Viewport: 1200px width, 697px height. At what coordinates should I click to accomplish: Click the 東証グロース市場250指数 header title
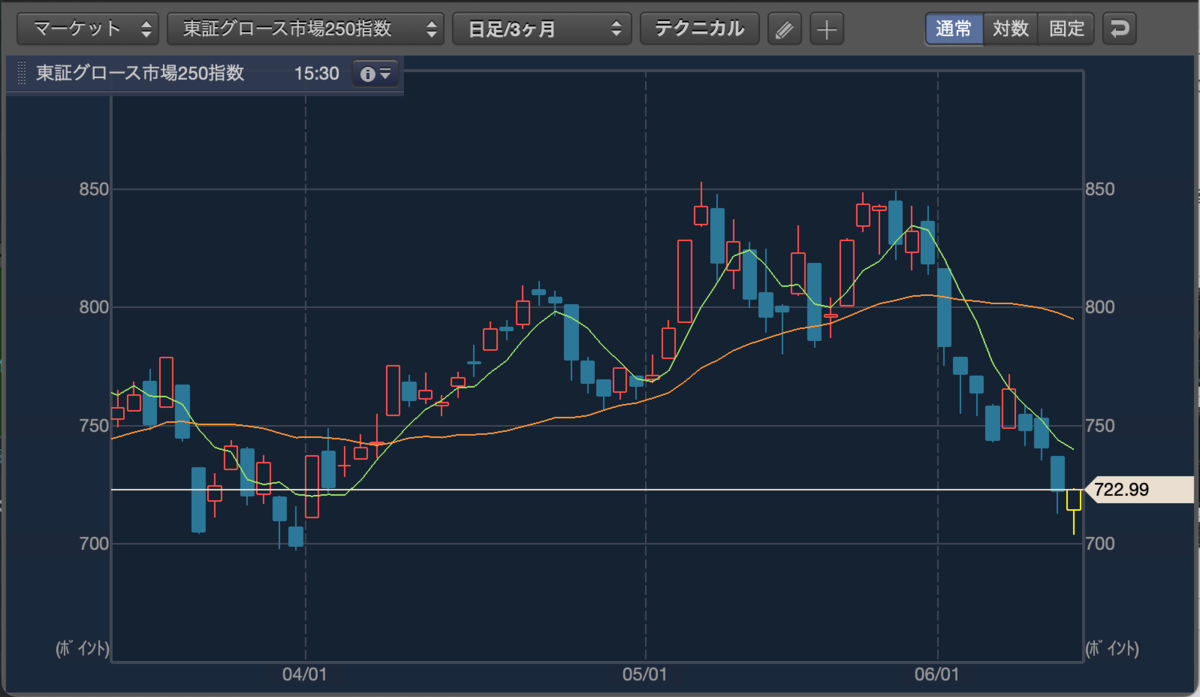coord(140,74)
